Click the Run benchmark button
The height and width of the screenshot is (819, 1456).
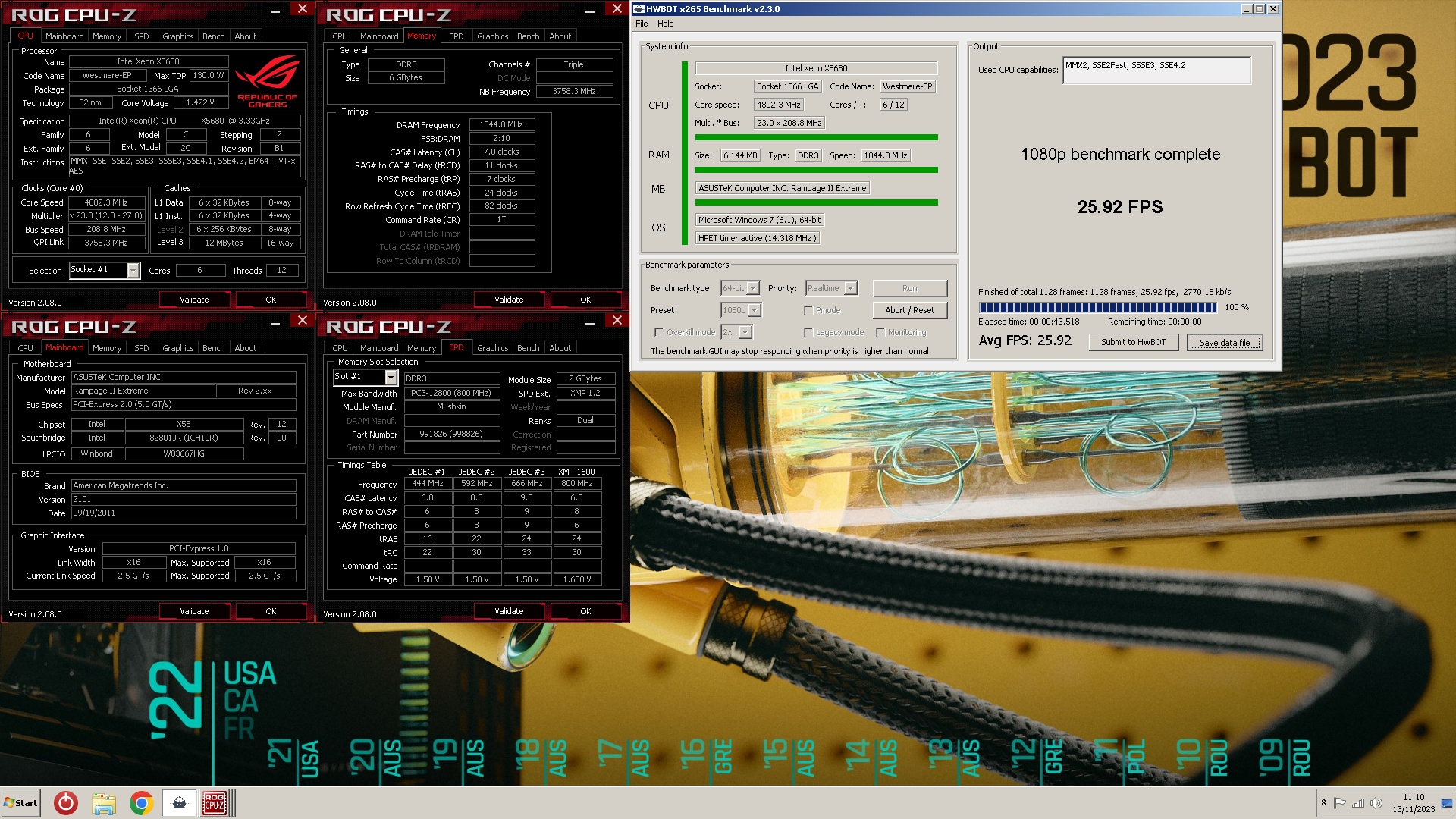tap(909, 288)
